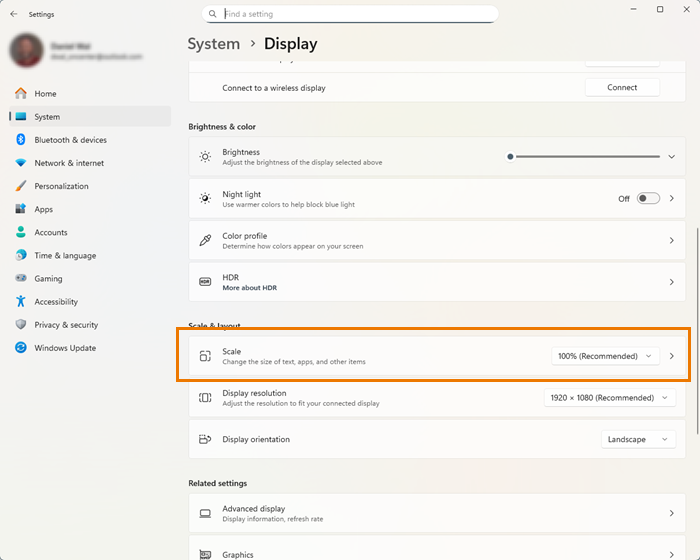Click the Apps label in sidebar
This screenshot has height=560, width=700.
(x=44, y=209)
